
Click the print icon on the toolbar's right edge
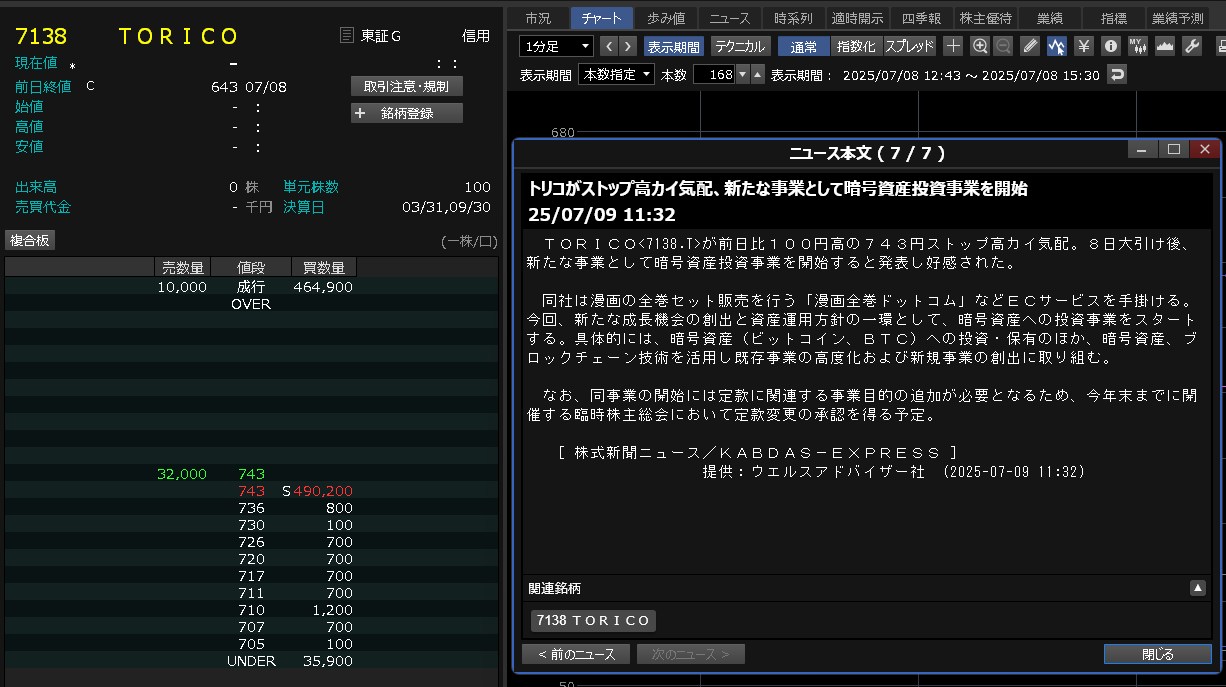click(1220, 46)
